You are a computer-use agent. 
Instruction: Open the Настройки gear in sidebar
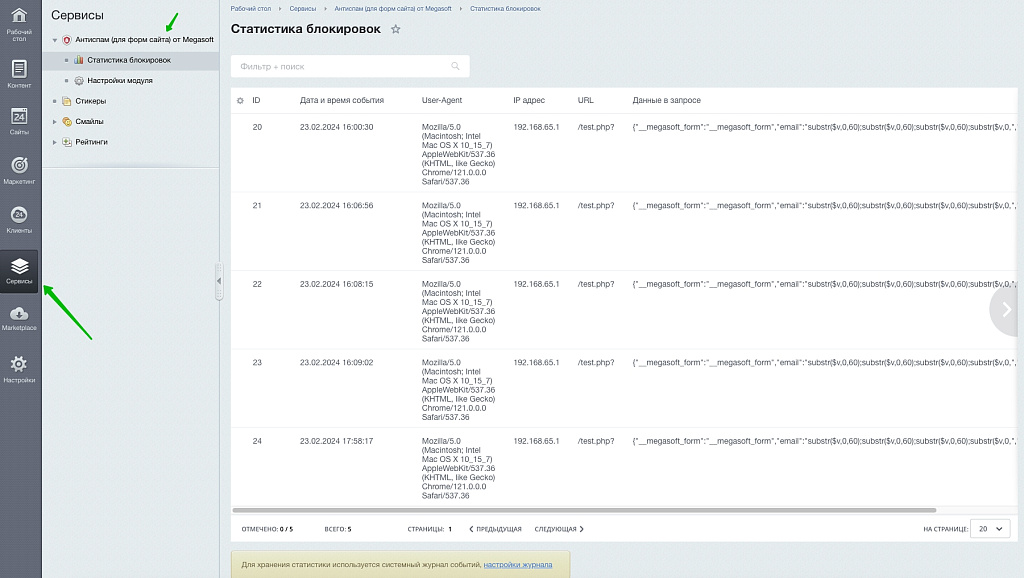tap(18, 368)
